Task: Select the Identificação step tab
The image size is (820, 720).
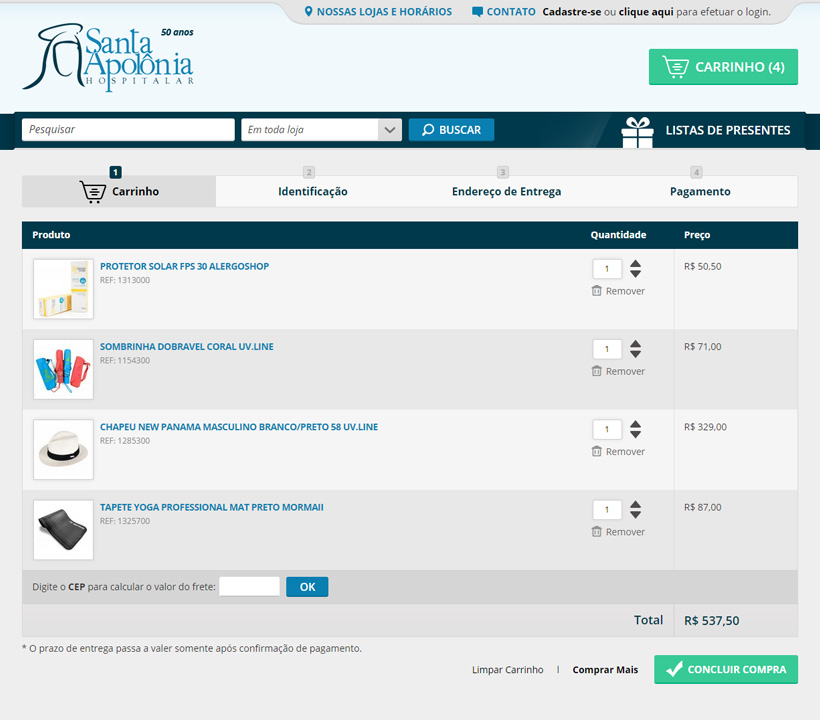Action: pos(313,191)
